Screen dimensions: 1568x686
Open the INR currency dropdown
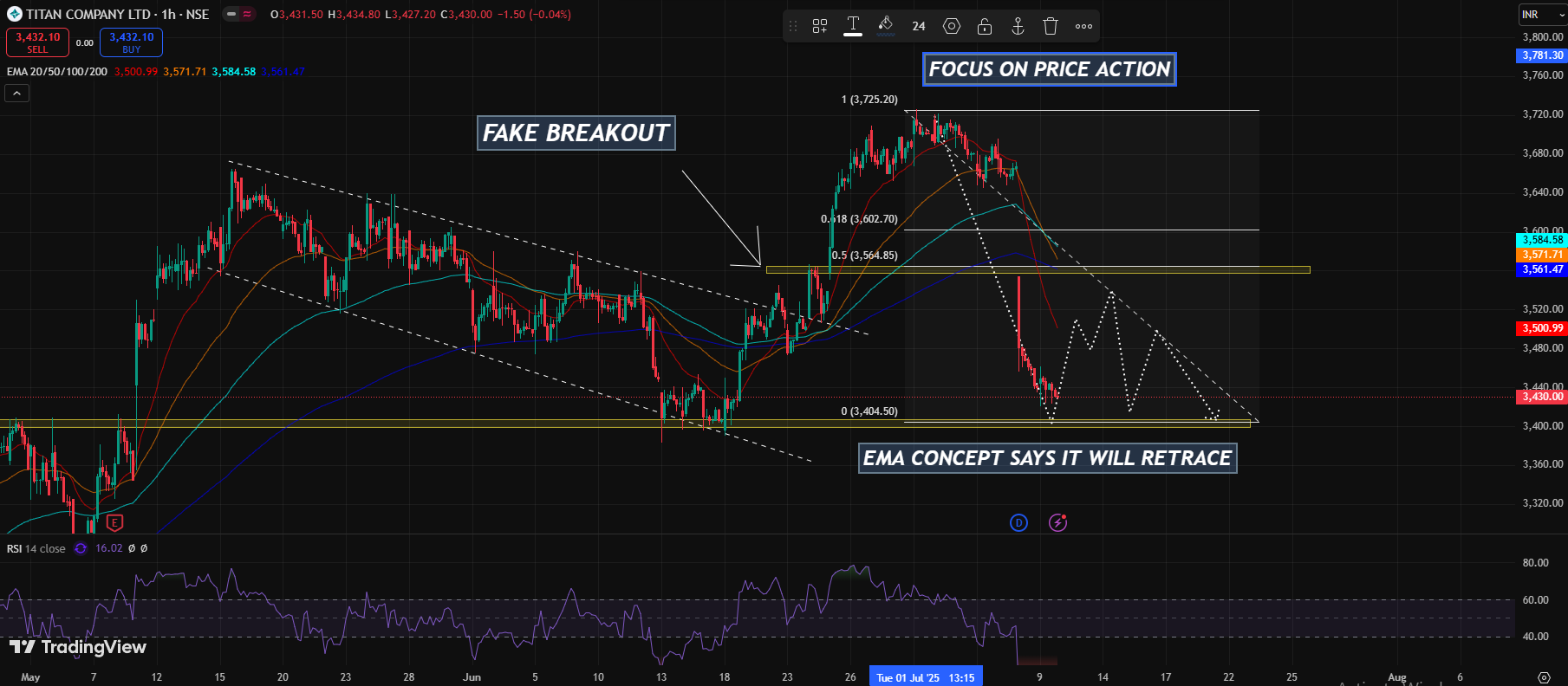click(x=1543, y=15)
